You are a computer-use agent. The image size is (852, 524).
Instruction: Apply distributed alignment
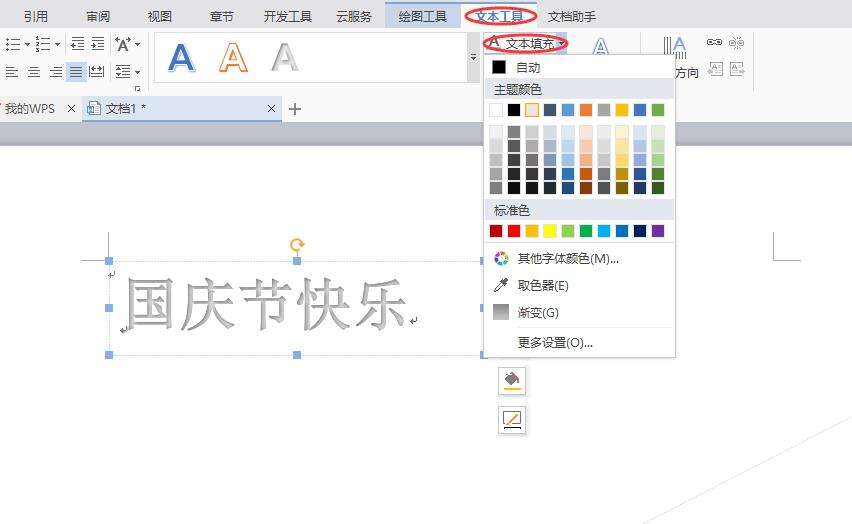click(97, 71)
